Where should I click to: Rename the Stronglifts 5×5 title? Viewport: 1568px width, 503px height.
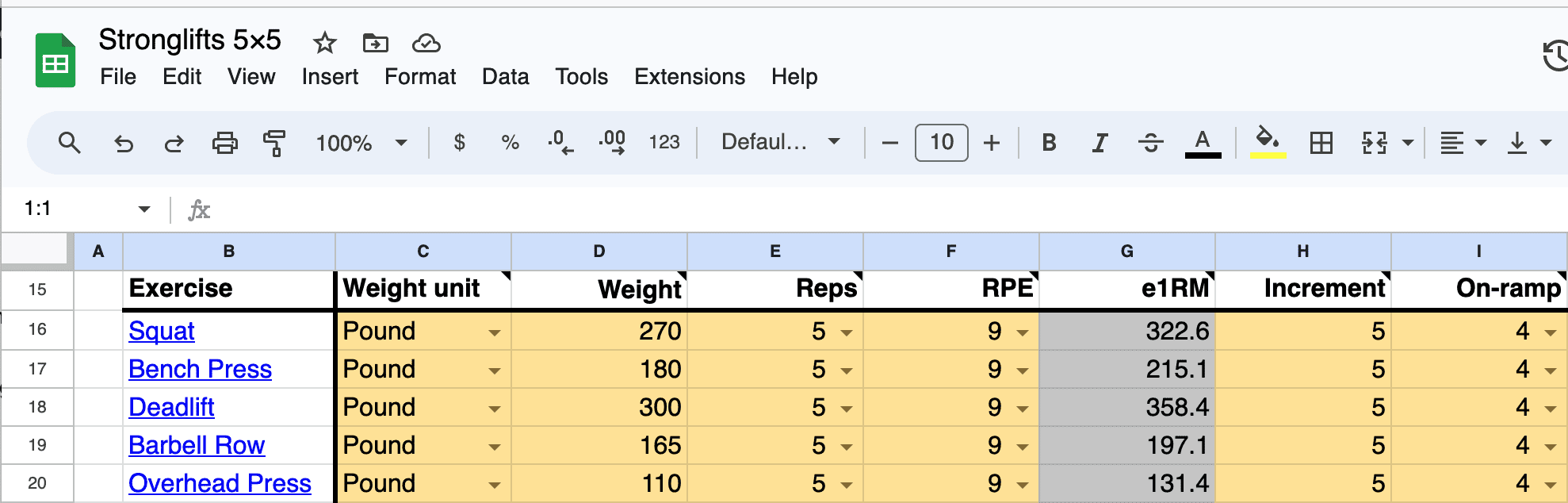coord(190,40)
